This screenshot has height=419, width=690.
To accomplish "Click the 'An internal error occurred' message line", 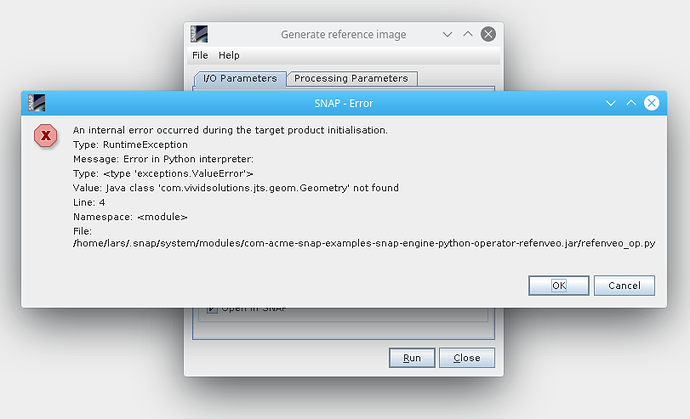I will [230, 130].
